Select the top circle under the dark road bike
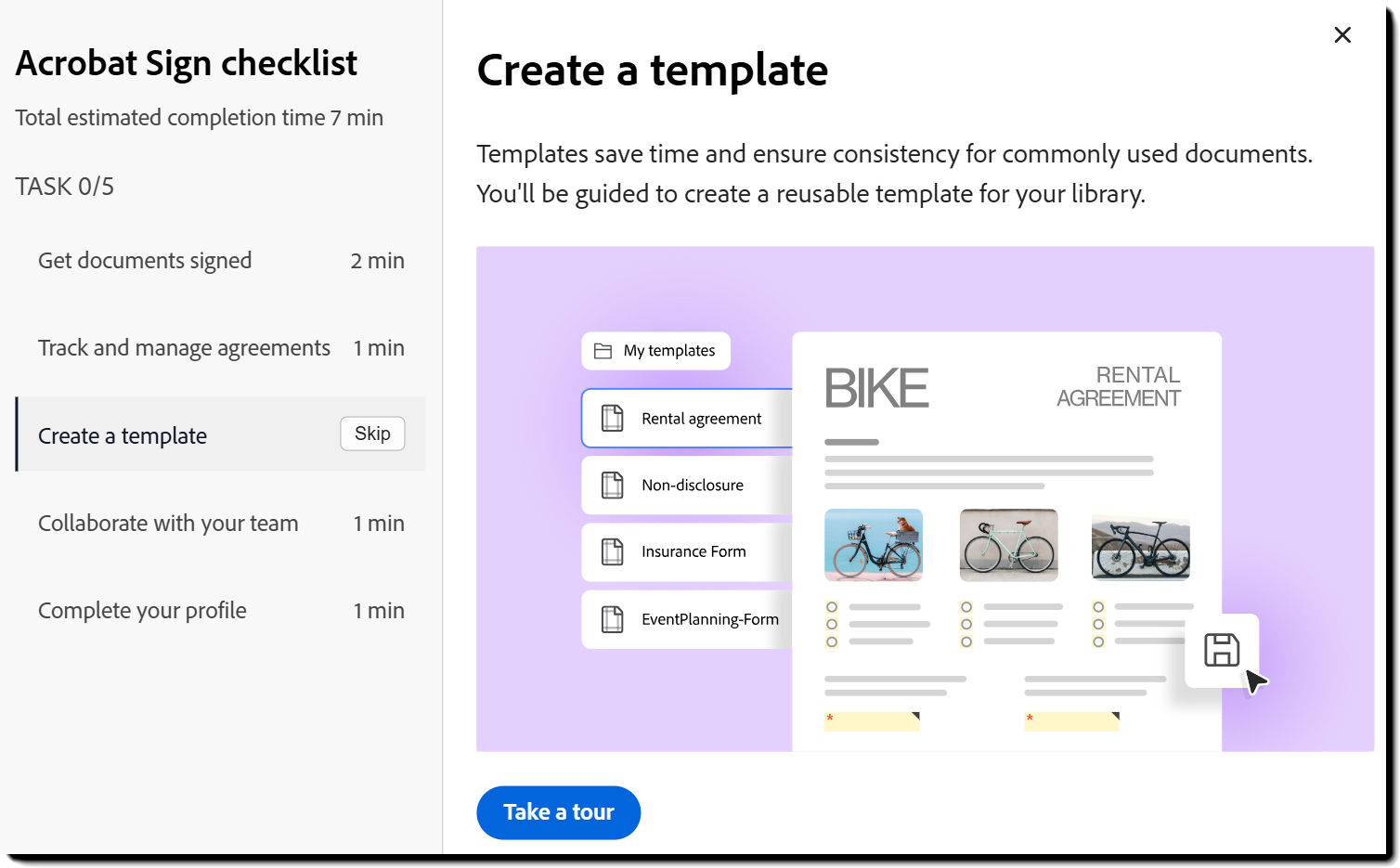Image resolution: width=1400 pixels, height=868 pixels. pos(1097,605)
